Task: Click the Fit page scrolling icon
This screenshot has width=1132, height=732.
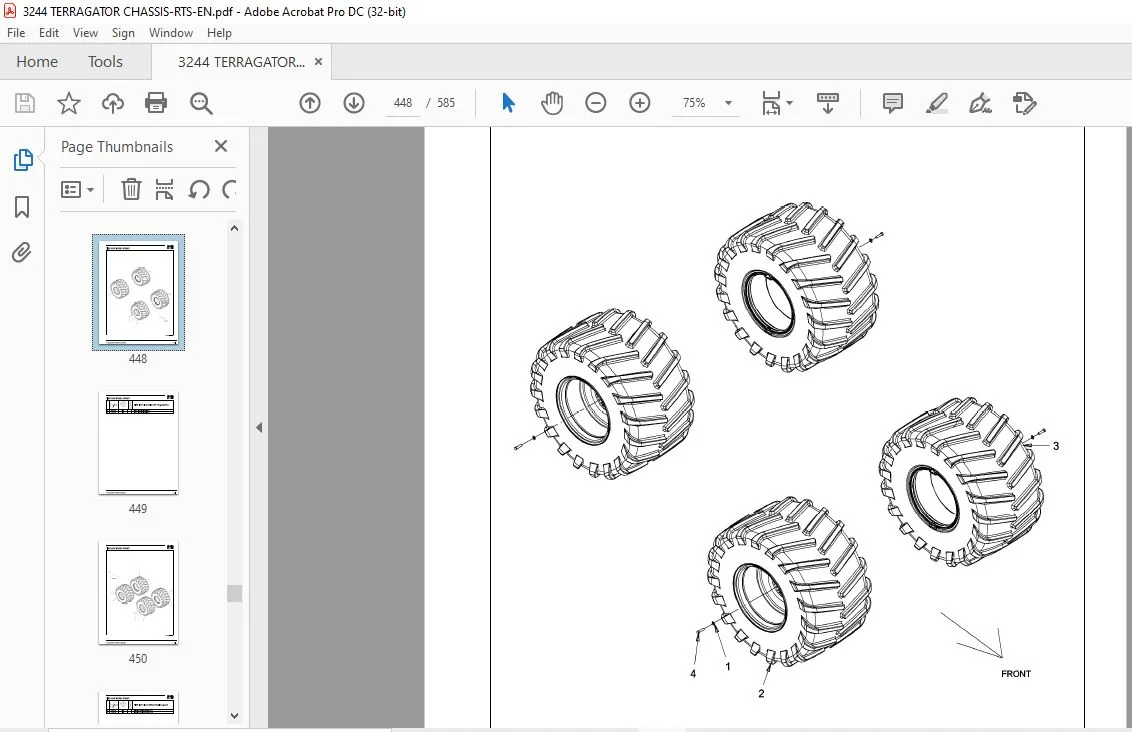Action: 771,103
